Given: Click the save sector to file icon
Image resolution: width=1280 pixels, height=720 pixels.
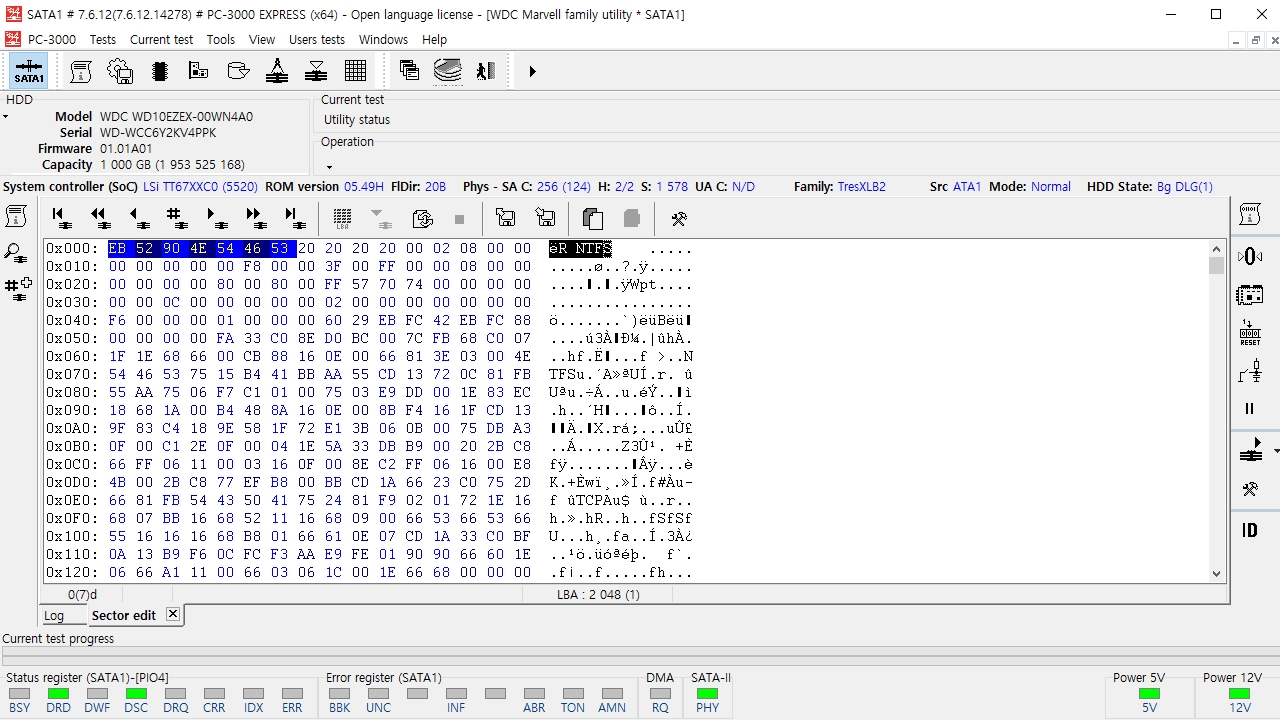Looking at the screenshot, I should coord(545,218).
